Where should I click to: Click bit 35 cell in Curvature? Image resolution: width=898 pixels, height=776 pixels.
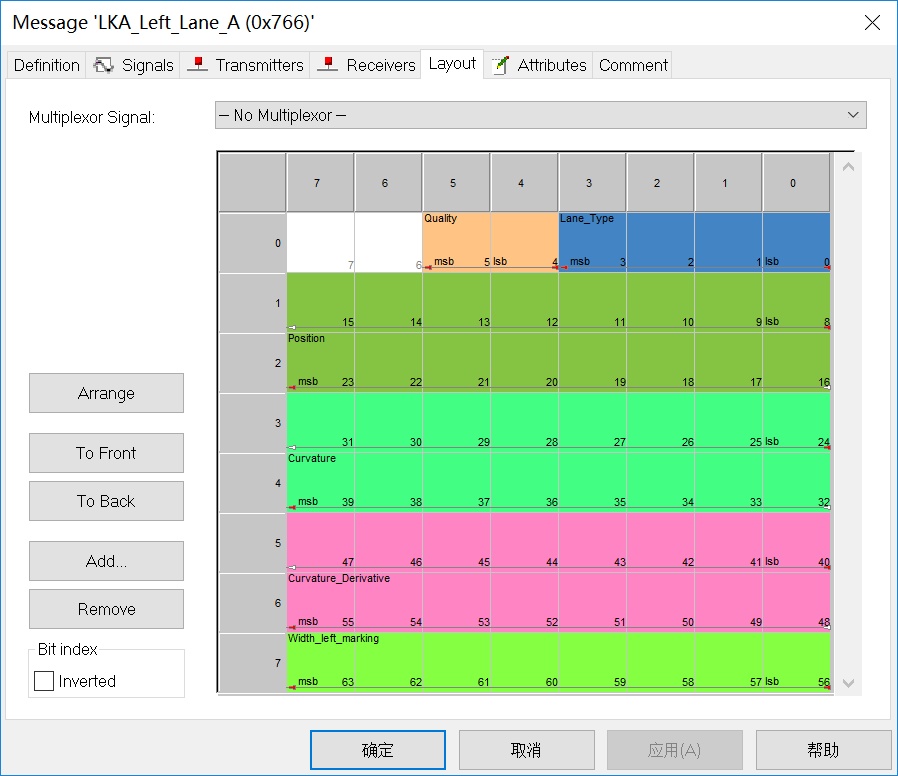click(593, 482)
